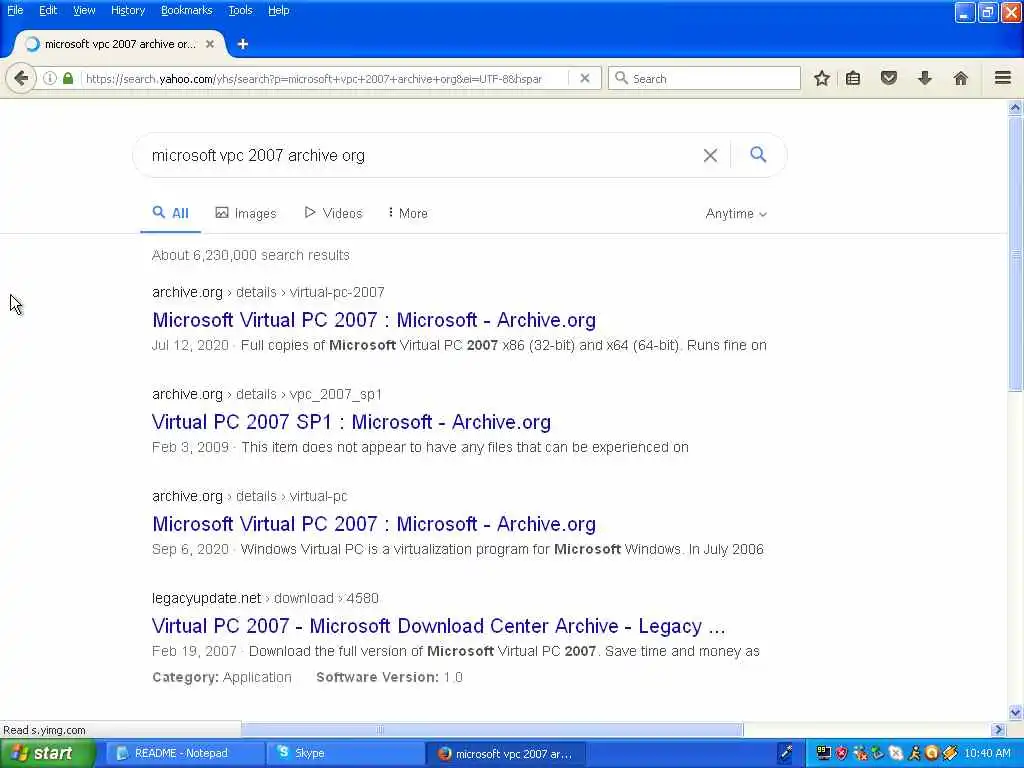
Task: Submit Yahoo search with magnifier button
Action: tap(758, 155)
